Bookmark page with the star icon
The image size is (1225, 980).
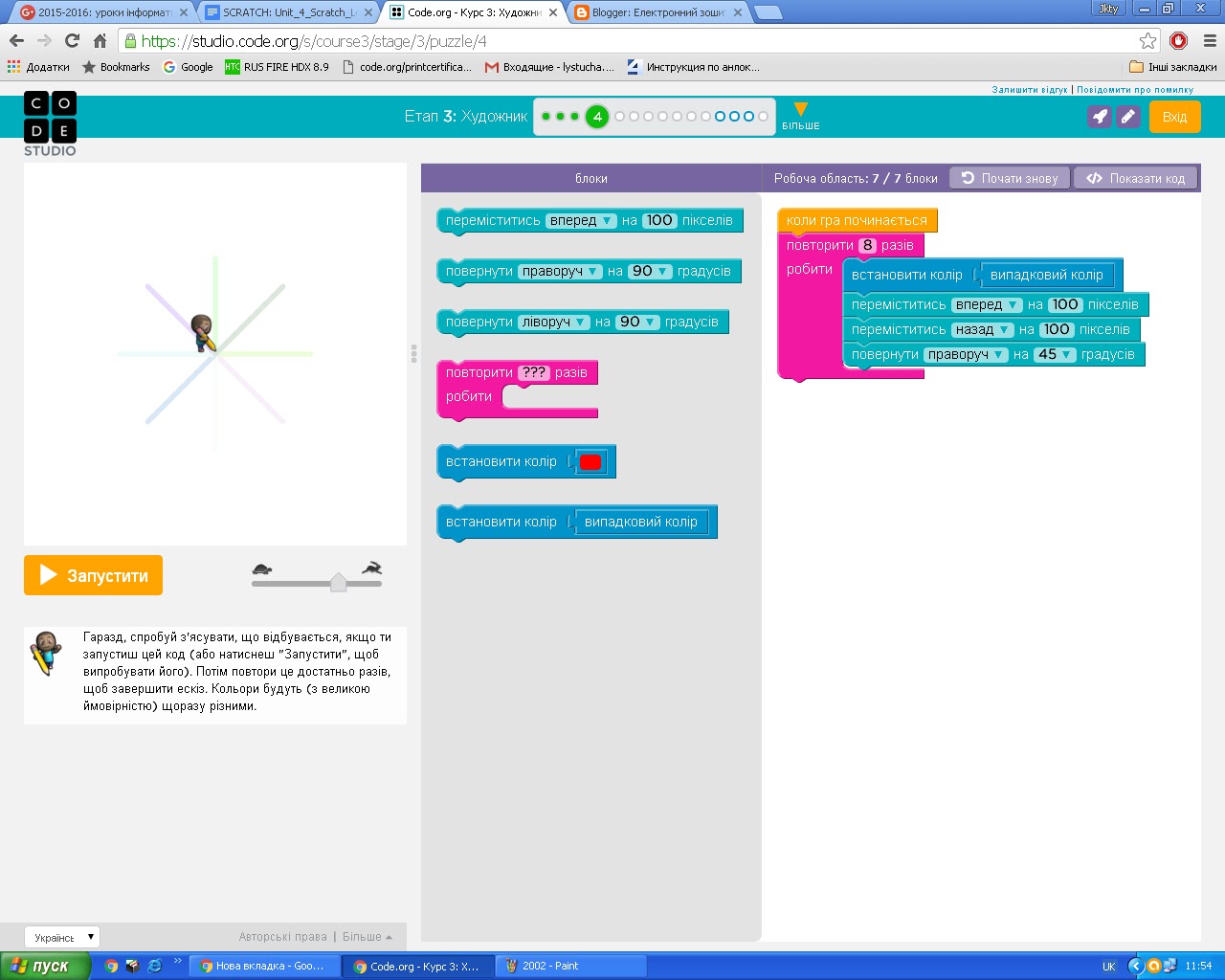click(x=1147, y=40)
